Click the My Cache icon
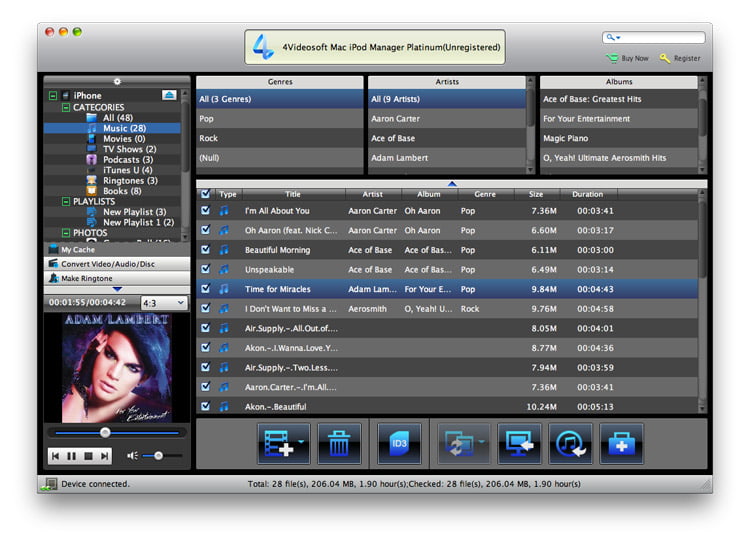Viewport: 750px width, 545px height. (x=53, y=249)
